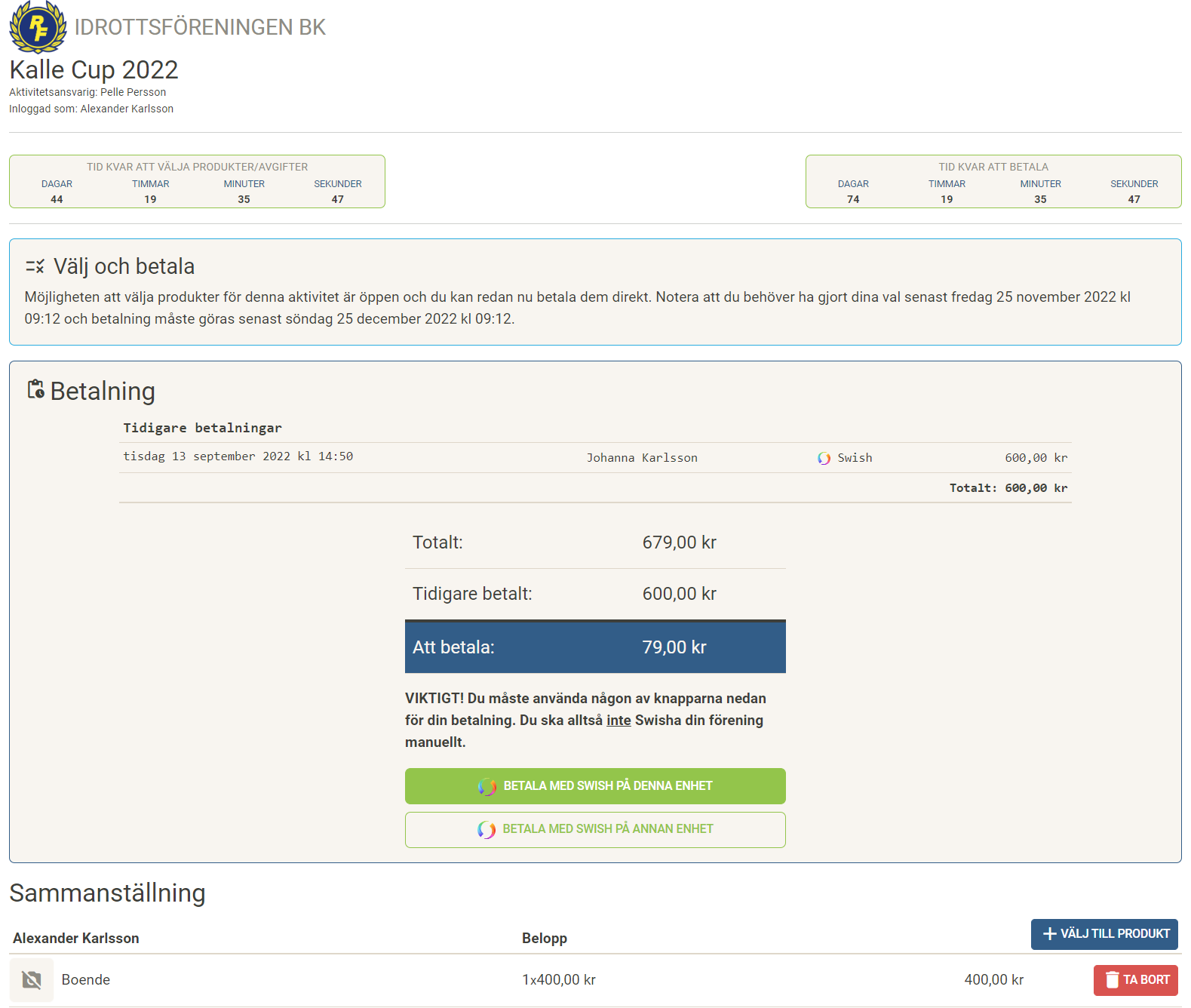The height and width of the screenshot is (1008, 1191).
Task: Pay with Swish on another device
Action: tap(595, 829)
